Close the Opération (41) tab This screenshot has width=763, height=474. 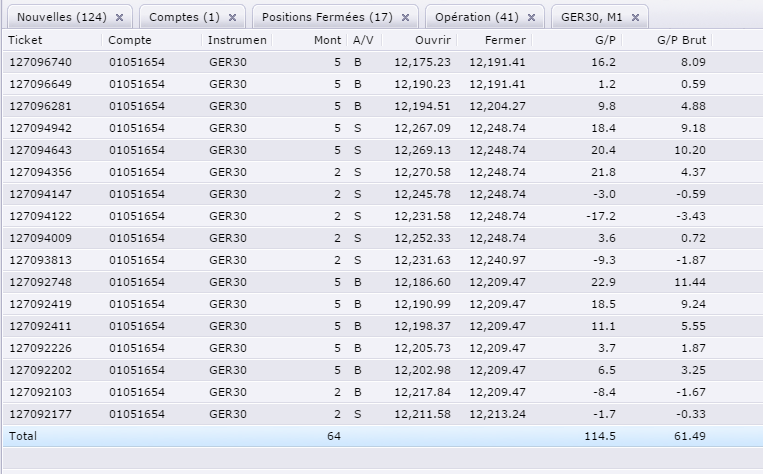pos(531,18)
